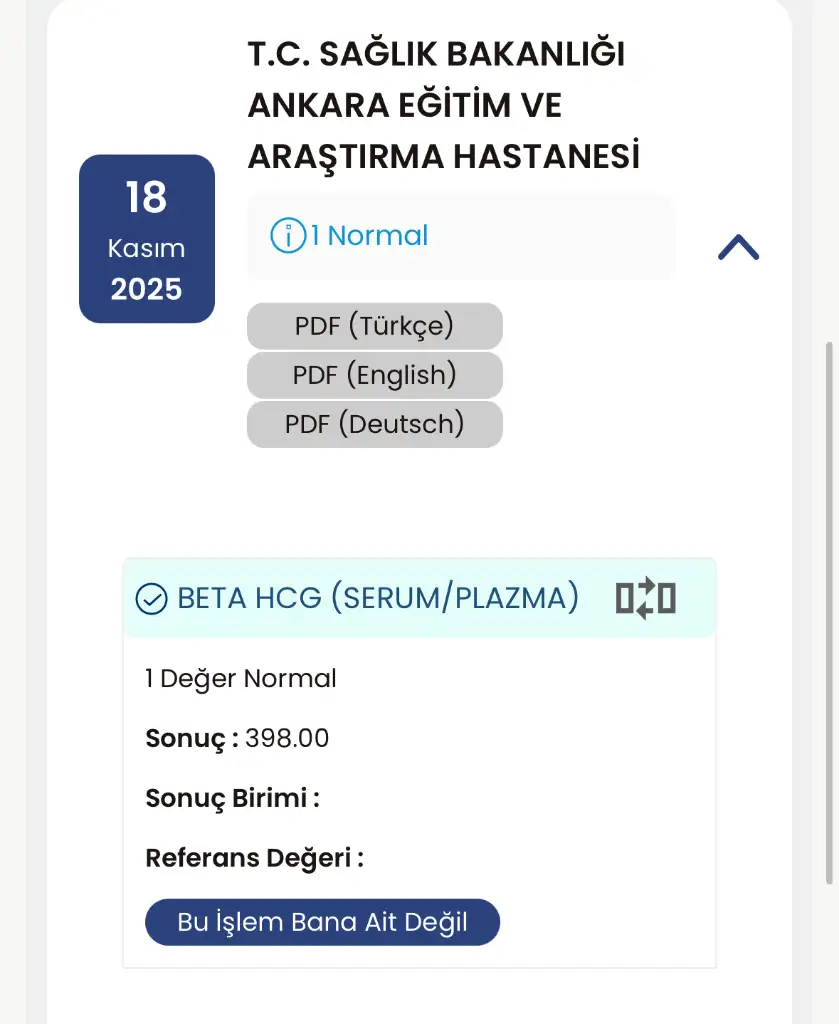Click the Referans Değeri label
The width and height of the screenshot is (839, 1024).
[254, 858]
